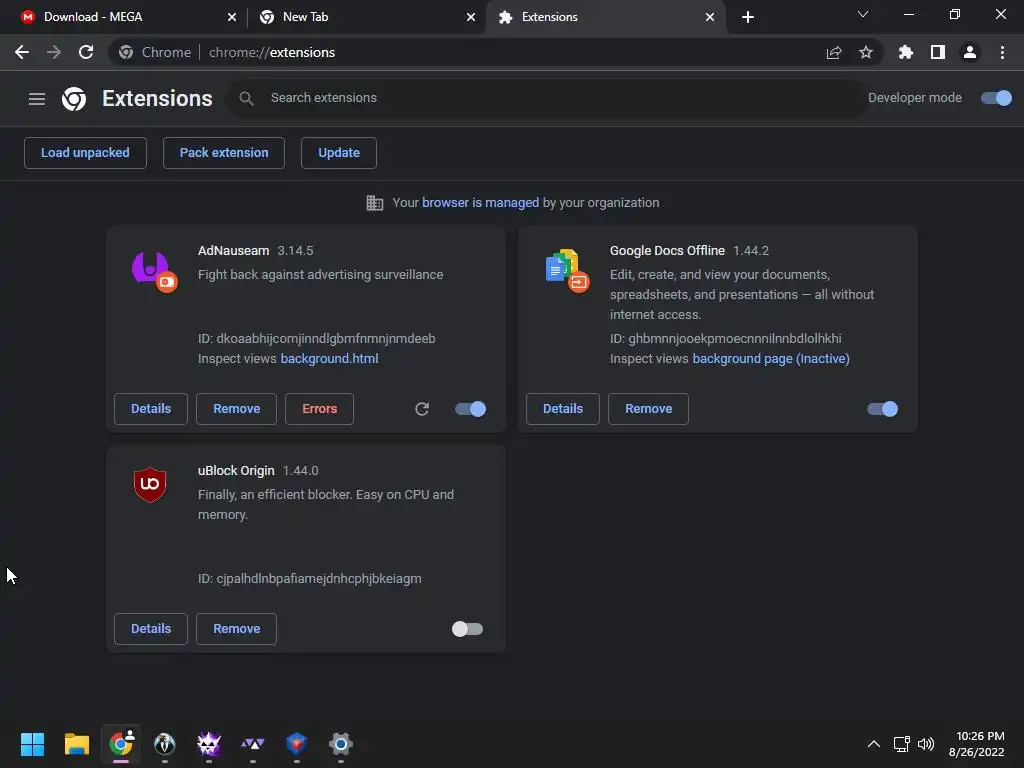Click the search magnifier icon

pyautogui.click(x=246, y=99)
